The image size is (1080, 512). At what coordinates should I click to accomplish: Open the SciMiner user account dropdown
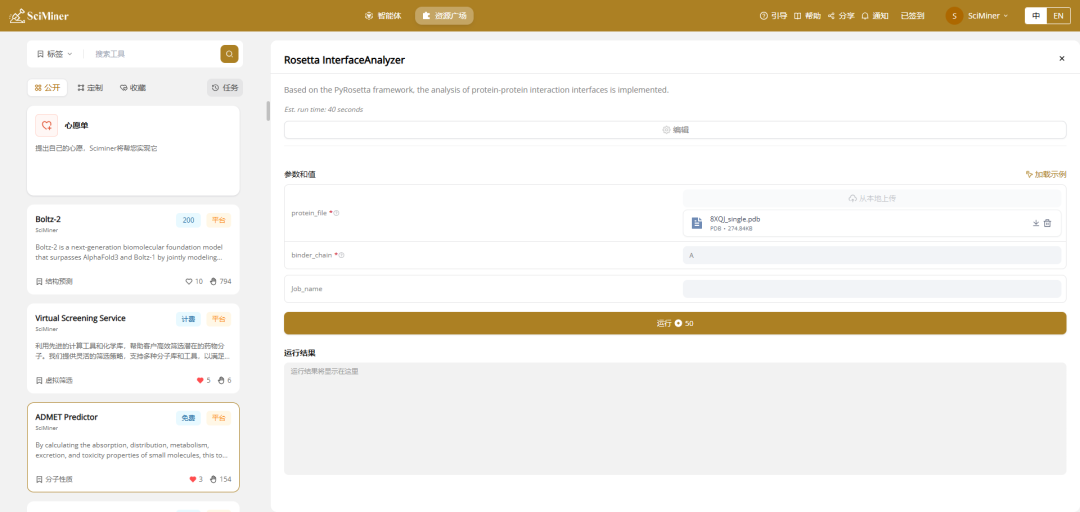click(977, 16)
